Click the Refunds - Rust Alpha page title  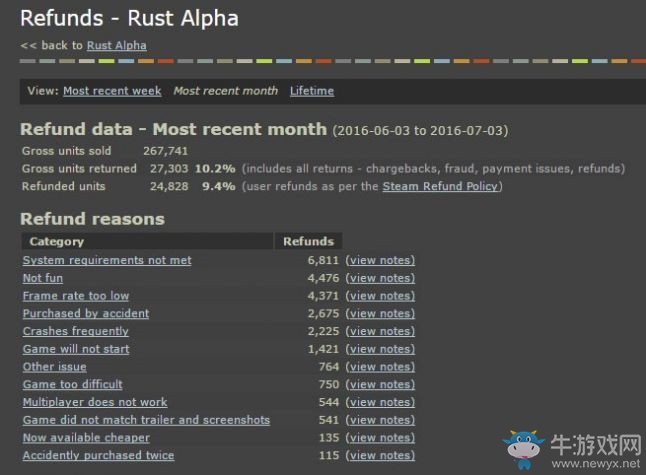129,19
